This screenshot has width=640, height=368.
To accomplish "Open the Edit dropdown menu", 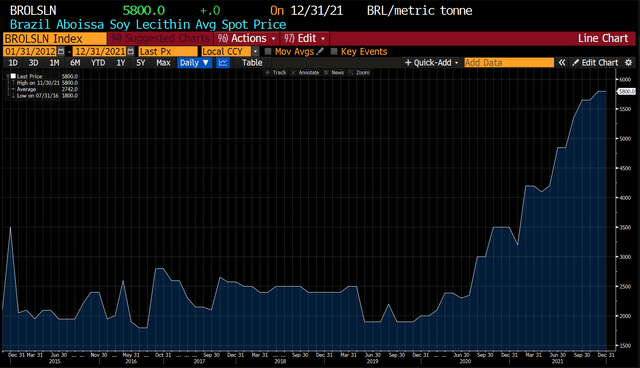I will point(304,38).
